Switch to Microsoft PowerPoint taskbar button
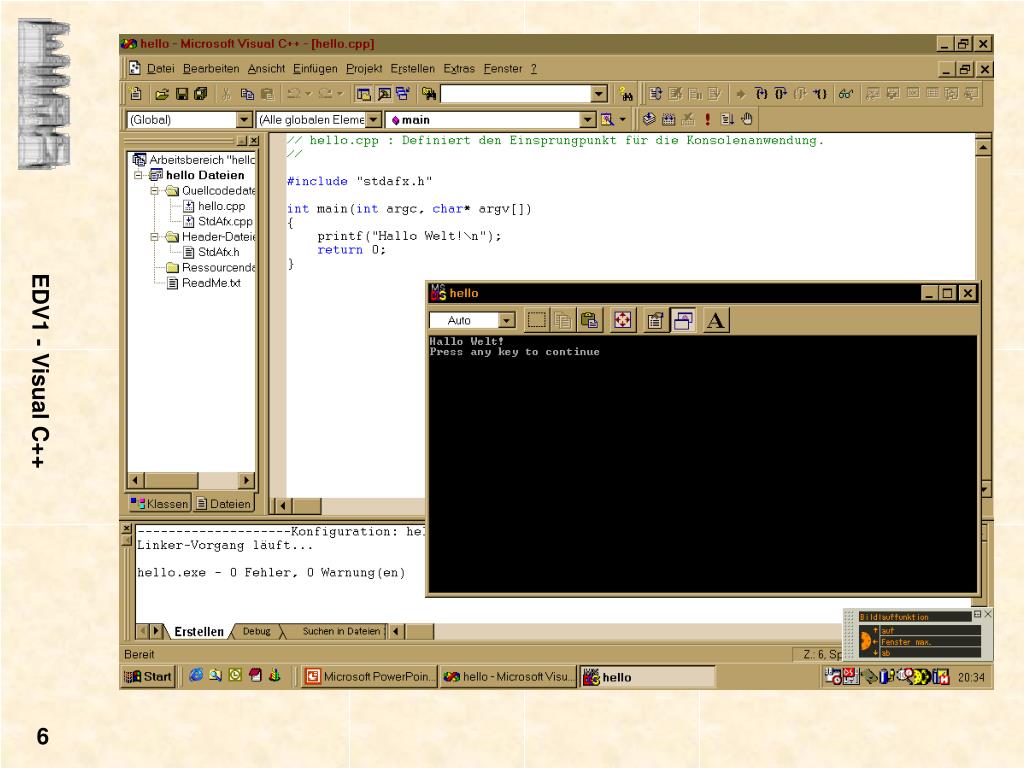1024x768 pixels. pos(370,677)
